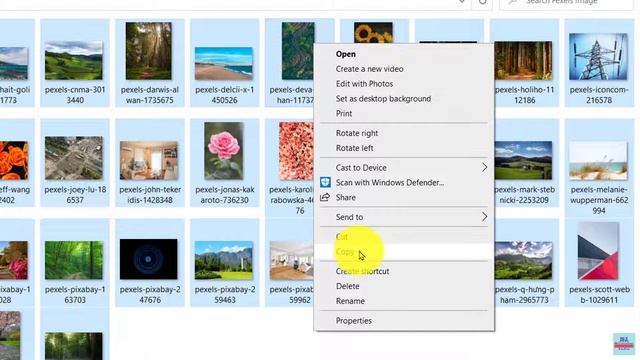The width and height of the screenshot is (640, 360).
Task: Click file name pexels-joey-lu-186537
Action: point(75,195)
